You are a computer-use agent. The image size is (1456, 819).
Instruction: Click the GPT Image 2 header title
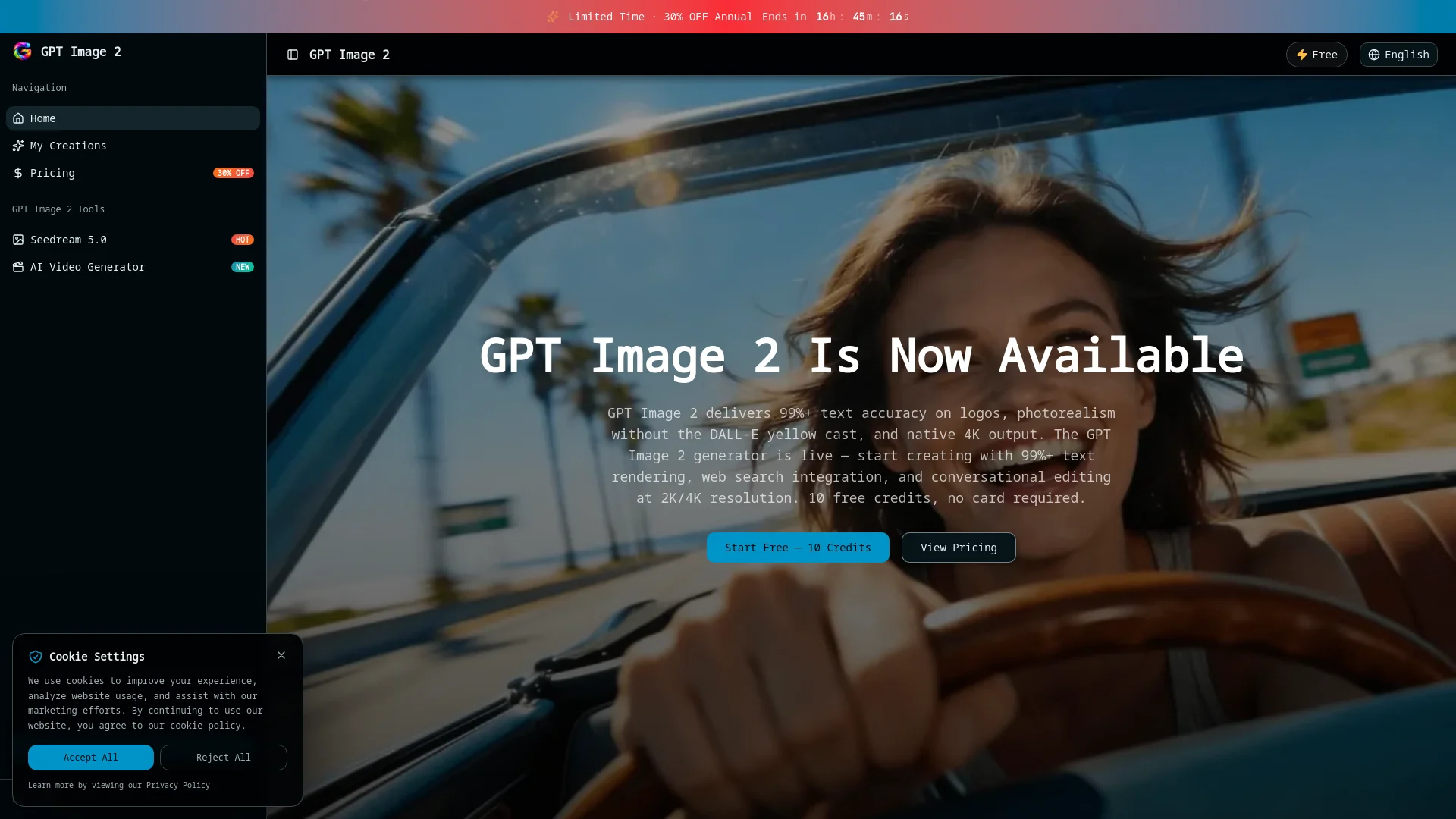tap(350, 55)
